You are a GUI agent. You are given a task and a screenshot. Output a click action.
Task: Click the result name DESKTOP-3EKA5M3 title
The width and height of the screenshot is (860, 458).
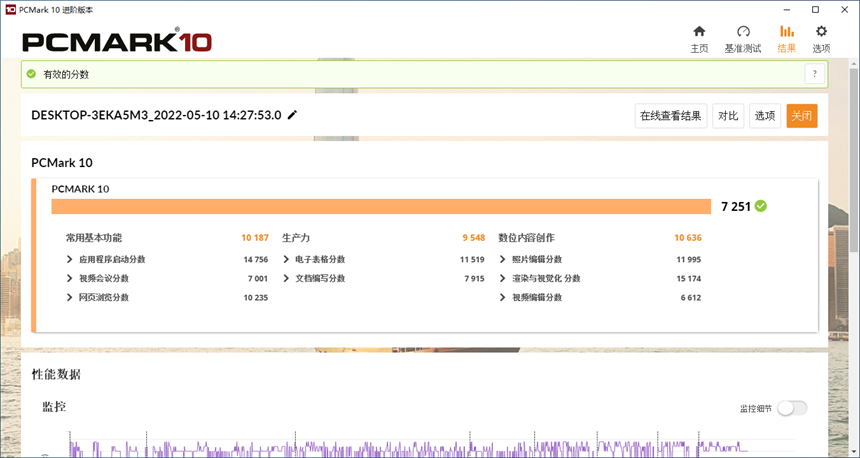point(156,115)
